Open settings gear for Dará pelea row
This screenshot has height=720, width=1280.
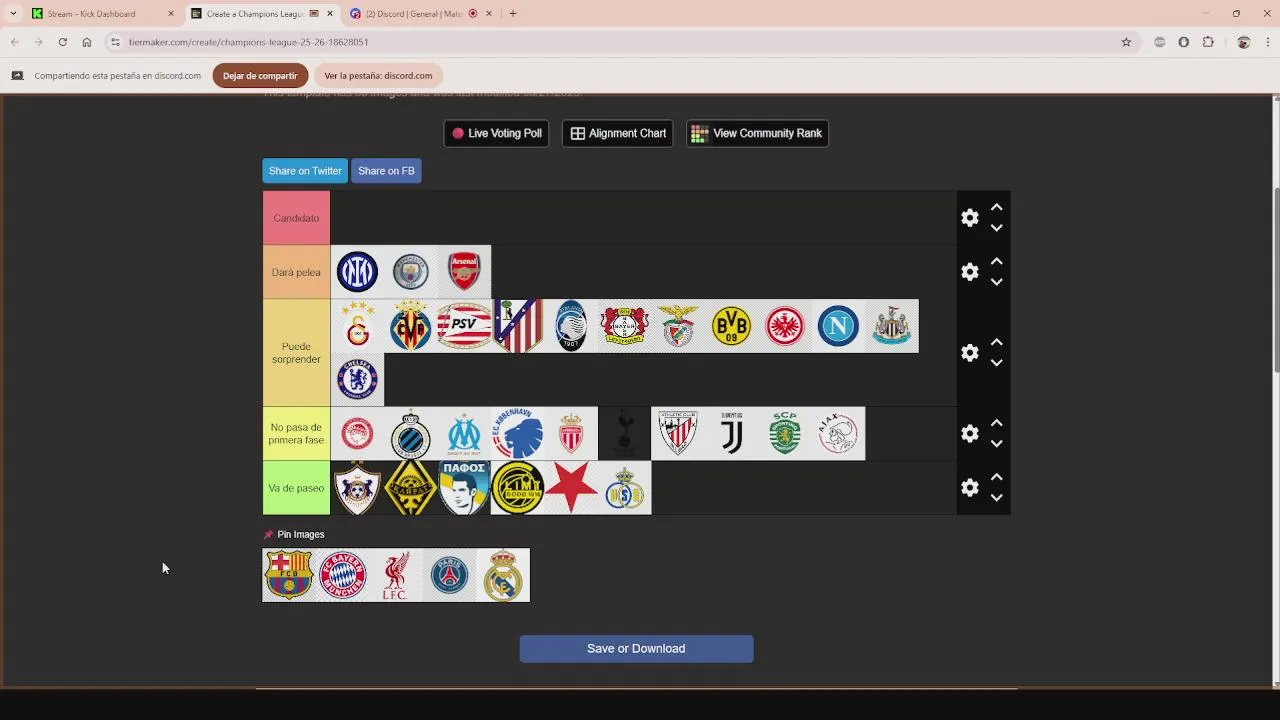pyautogui.click(x=970, y=272)
